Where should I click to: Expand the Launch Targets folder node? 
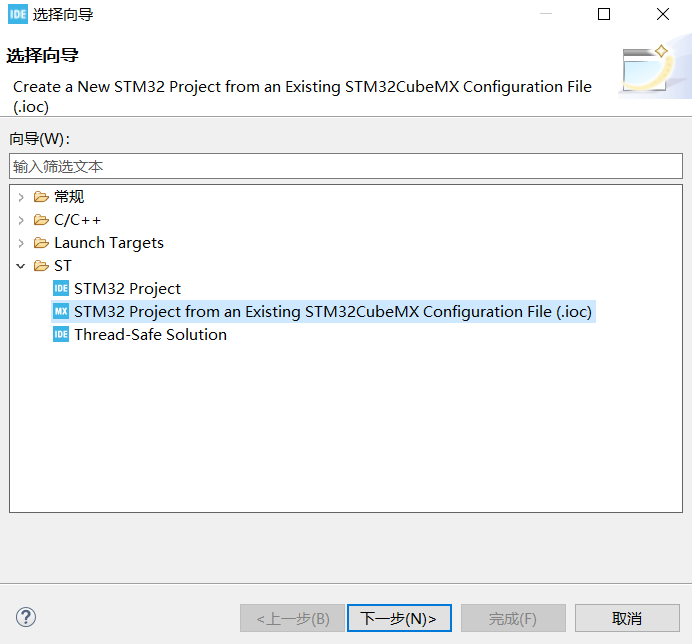[20, 243]
